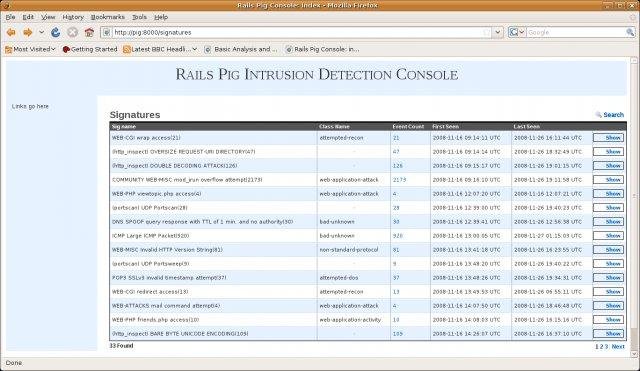Click the stop loading icon
The width and height of the screenshot is (640, 371).
pyautogui.click(x=72, y=32)
